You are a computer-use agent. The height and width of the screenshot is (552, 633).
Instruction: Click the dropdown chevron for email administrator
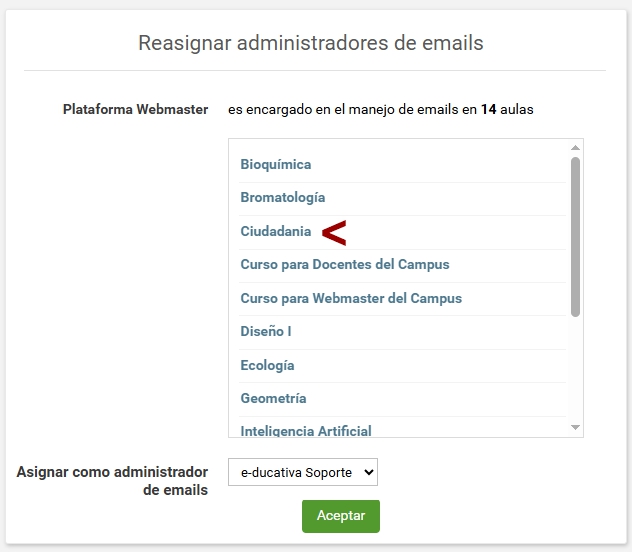coord(369,472)
